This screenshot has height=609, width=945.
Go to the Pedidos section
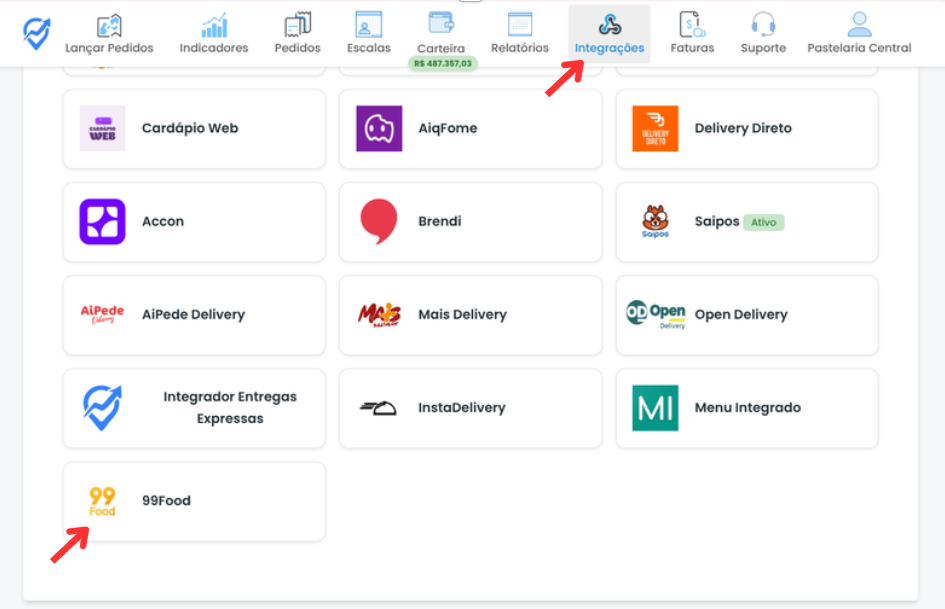pos(297,34)
